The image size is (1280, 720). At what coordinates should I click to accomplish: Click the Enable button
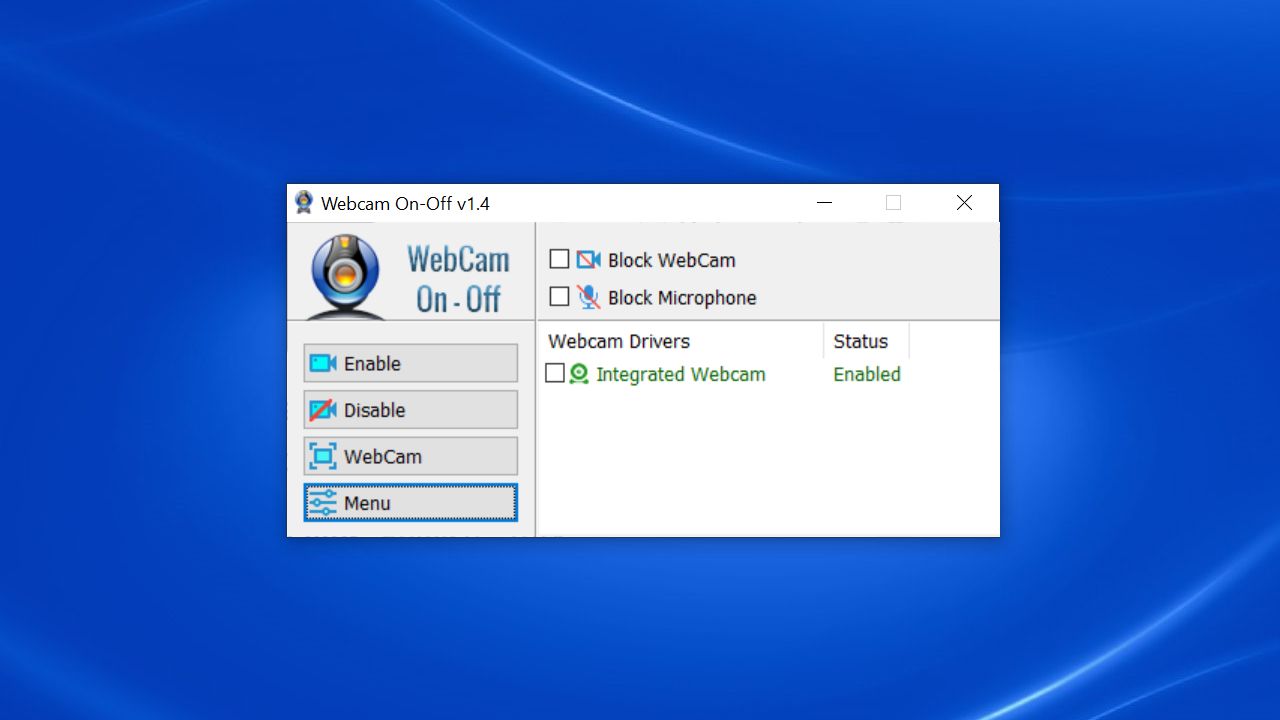[410, 363]
